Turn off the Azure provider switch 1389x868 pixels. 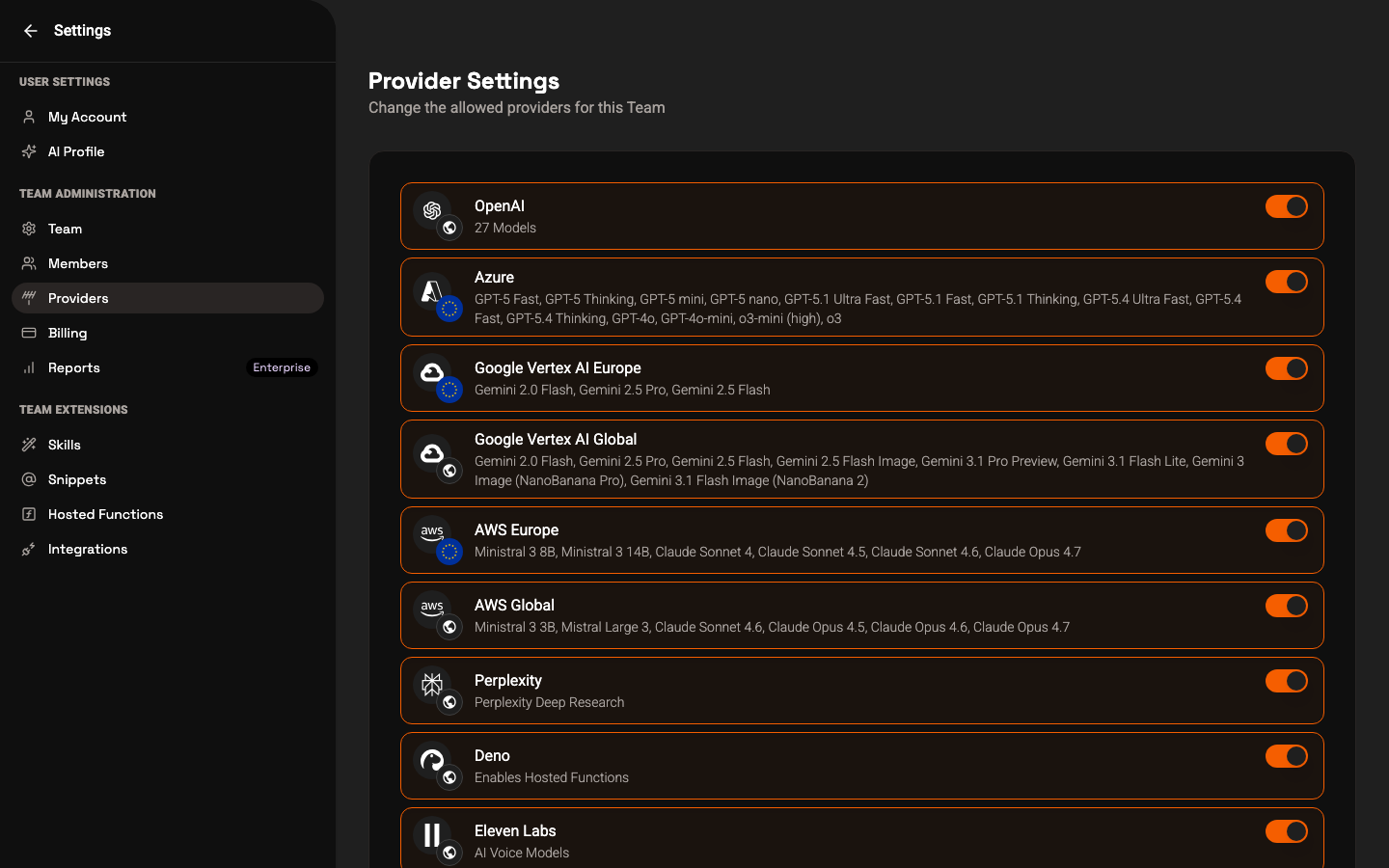point(1287,282)
